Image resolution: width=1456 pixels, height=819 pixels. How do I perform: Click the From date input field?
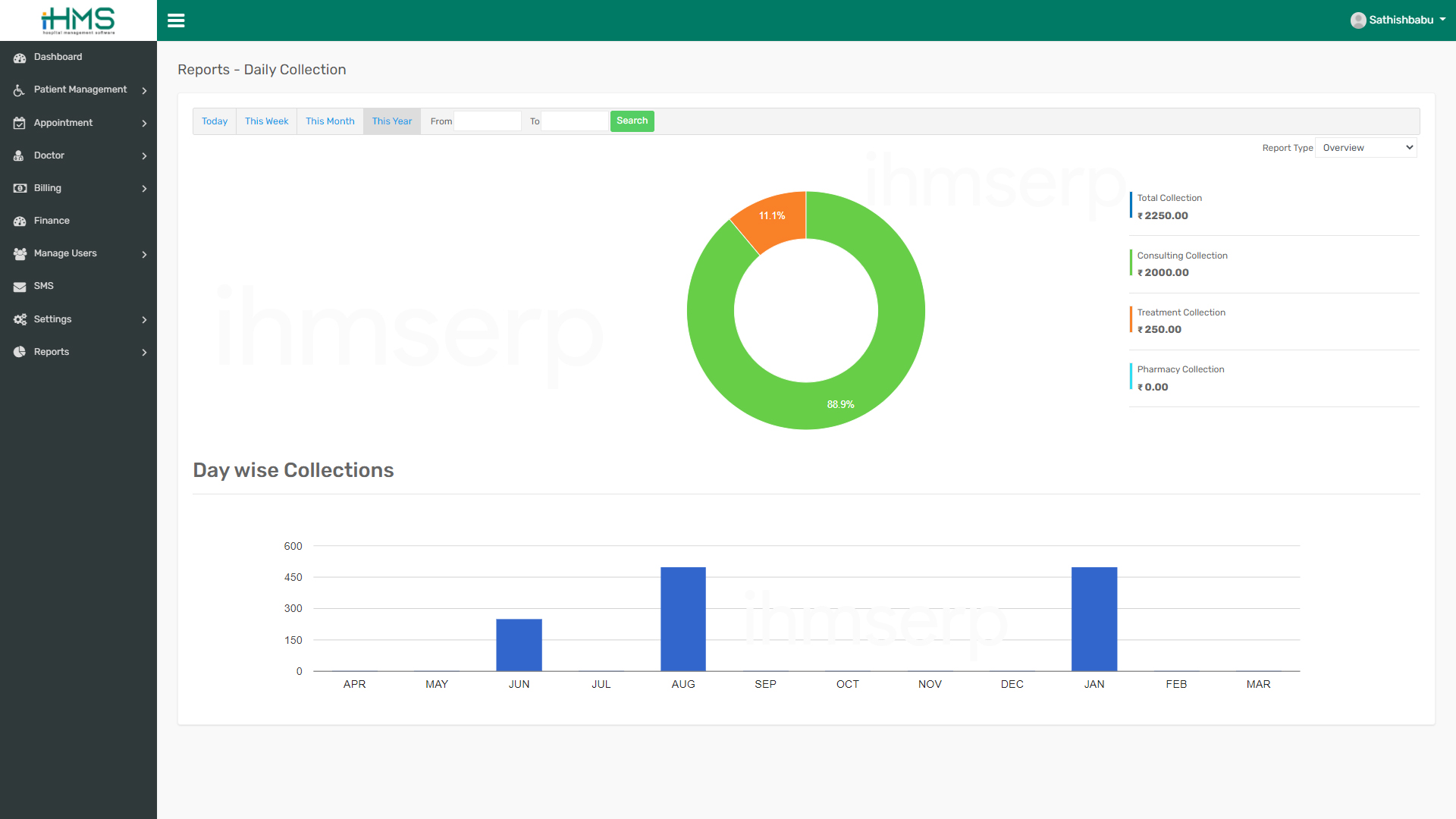488,121
